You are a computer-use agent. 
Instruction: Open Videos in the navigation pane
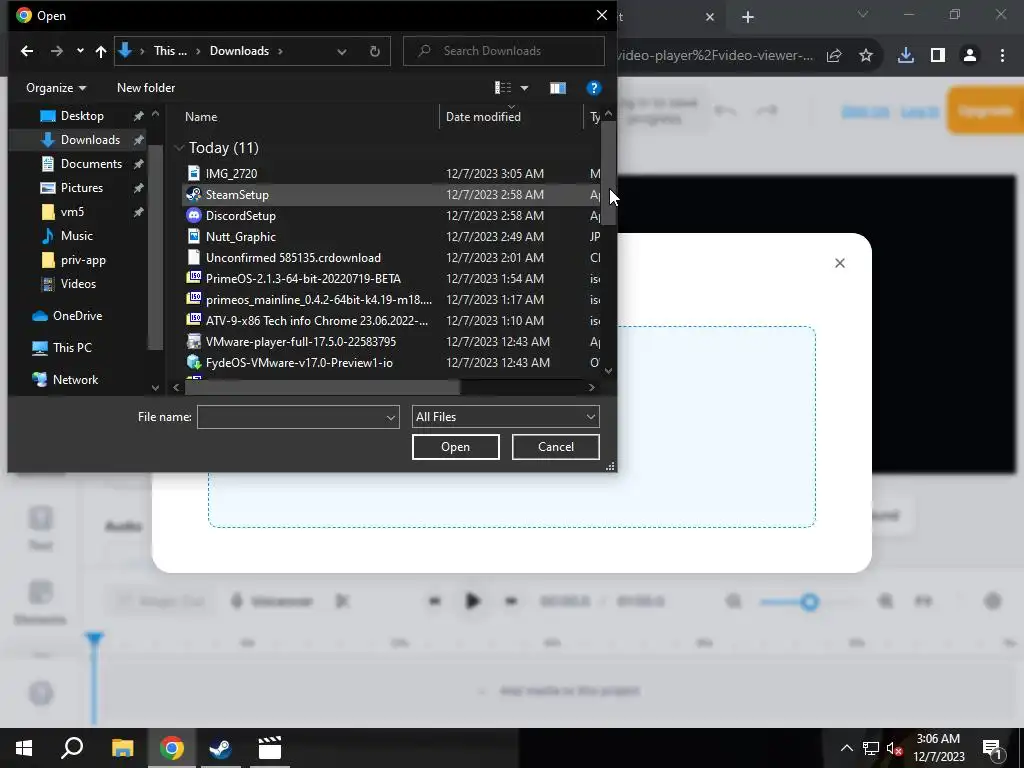pyautogui.click(x=78, y=283)
